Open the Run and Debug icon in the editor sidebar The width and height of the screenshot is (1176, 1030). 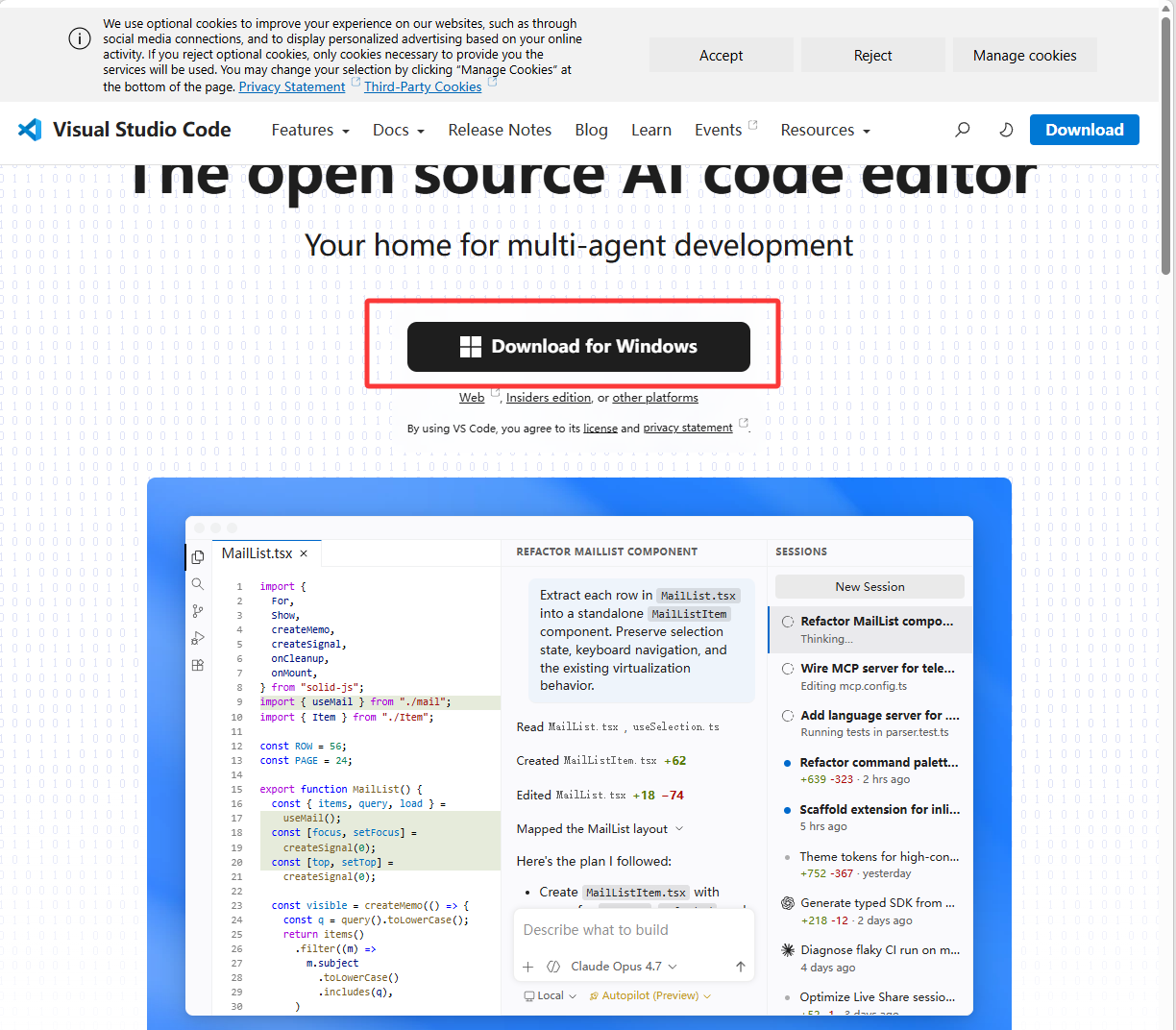(198, 638)
